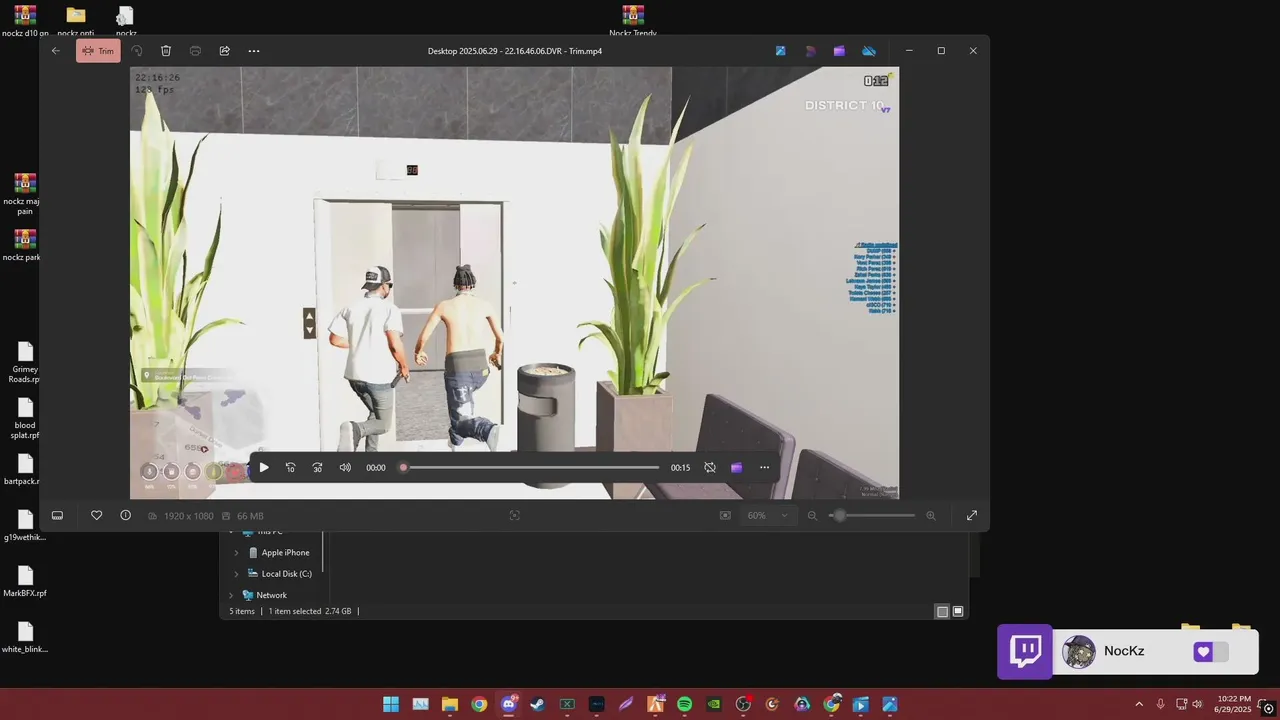Screen dimensions: 1280x720
Task: Click NocKz avatar in Twitch notification
Action: [x=1079, y=652]
